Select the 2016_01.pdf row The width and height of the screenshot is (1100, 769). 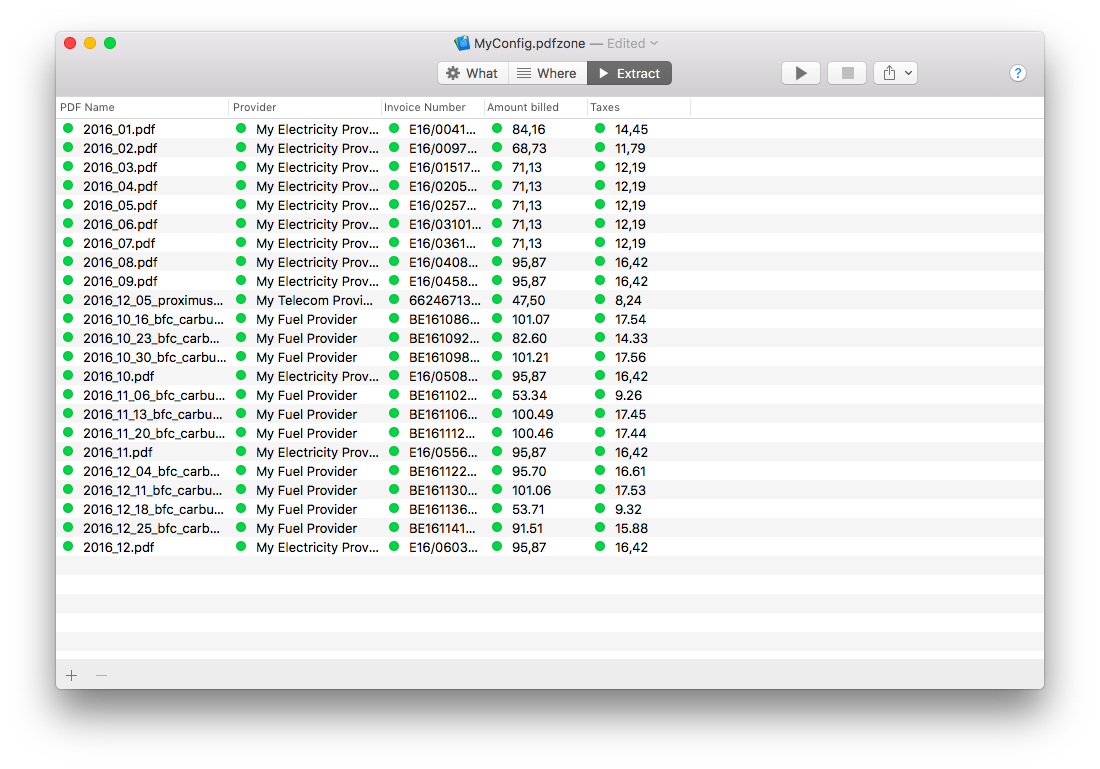pos(119,129)
